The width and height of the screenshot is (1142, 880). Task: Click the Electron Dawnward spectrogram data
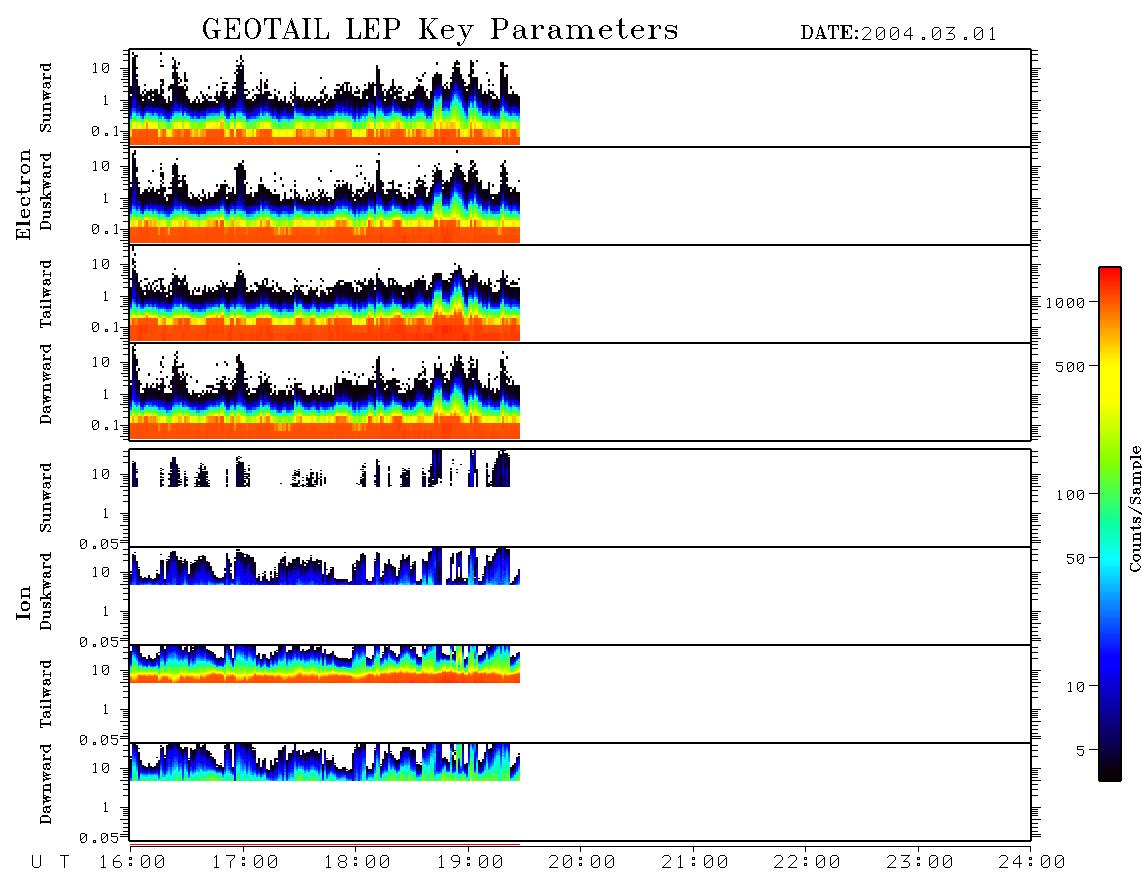[325, 392]
